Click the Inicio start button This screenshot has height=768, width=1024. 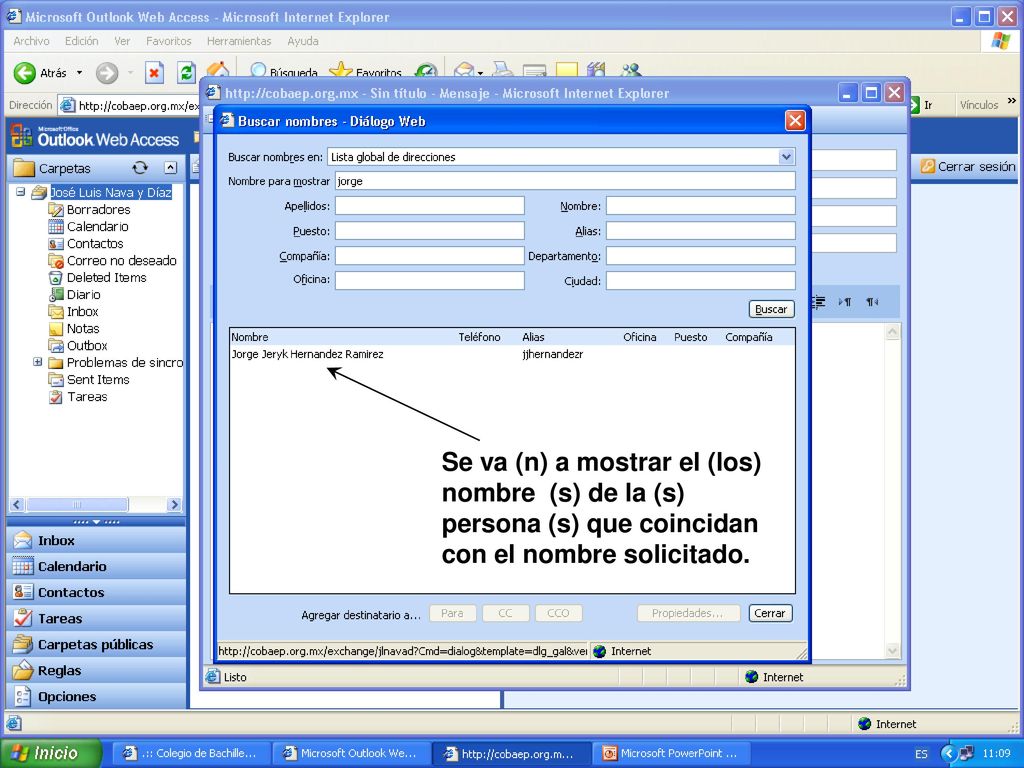click(x=51, y=753)
